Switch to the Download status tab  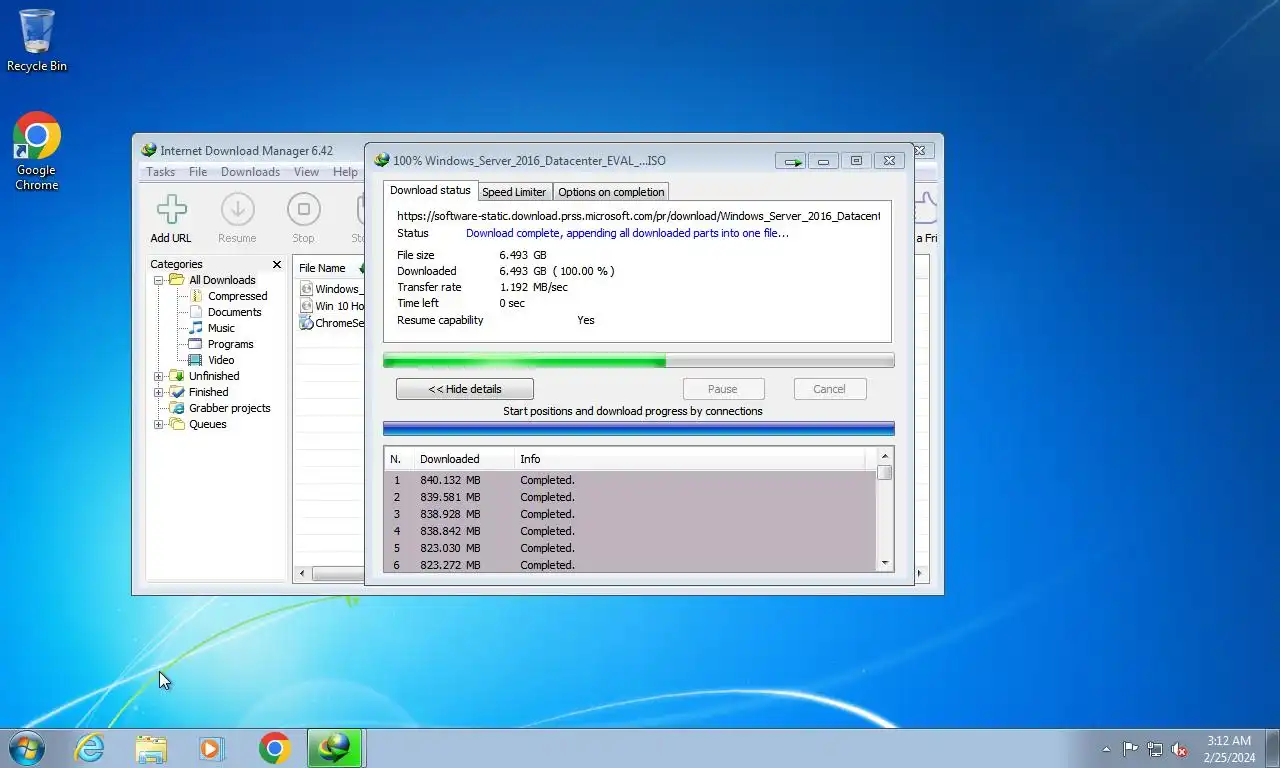tap(430, 190)
